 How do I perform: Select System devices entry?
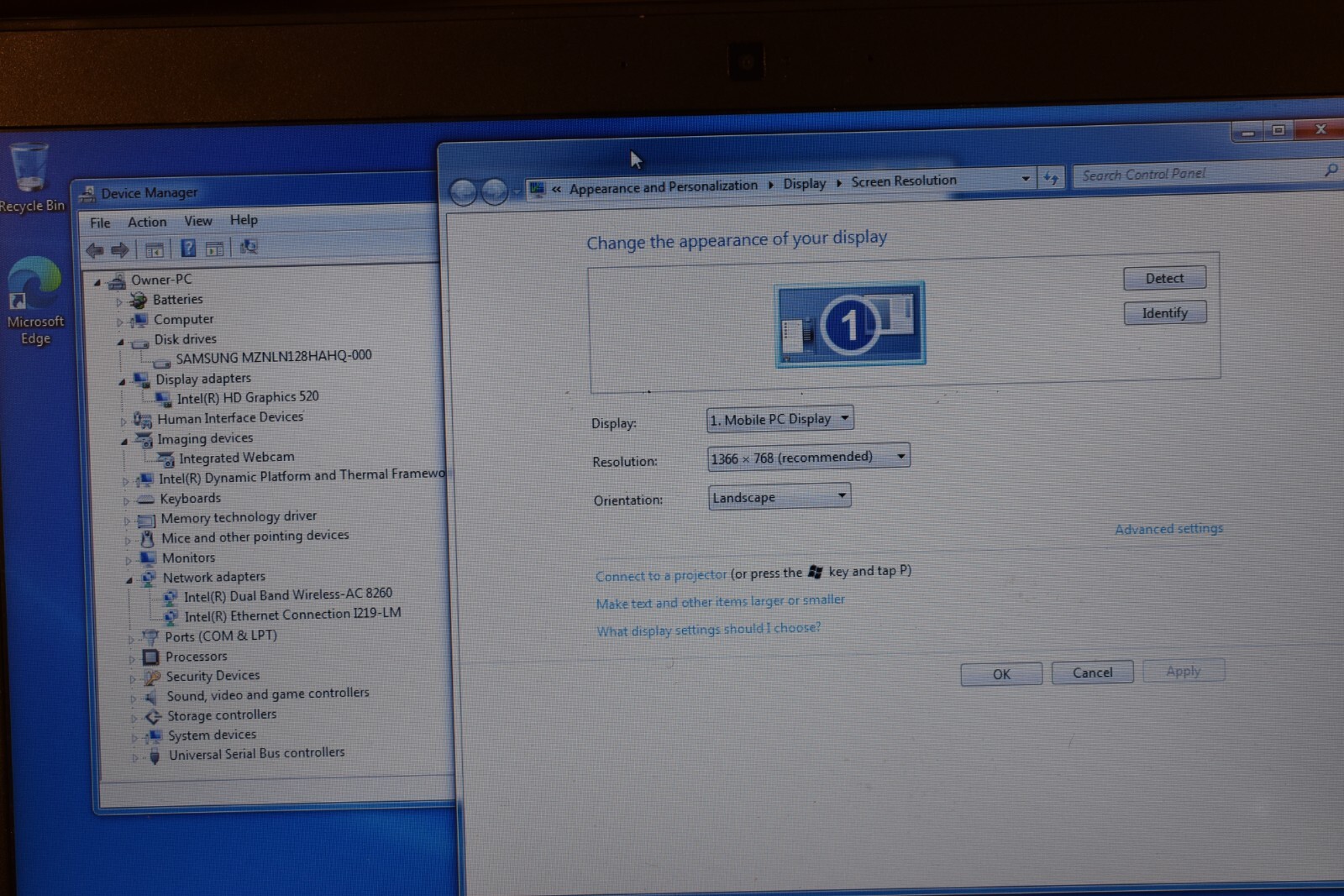coord(212,736)
